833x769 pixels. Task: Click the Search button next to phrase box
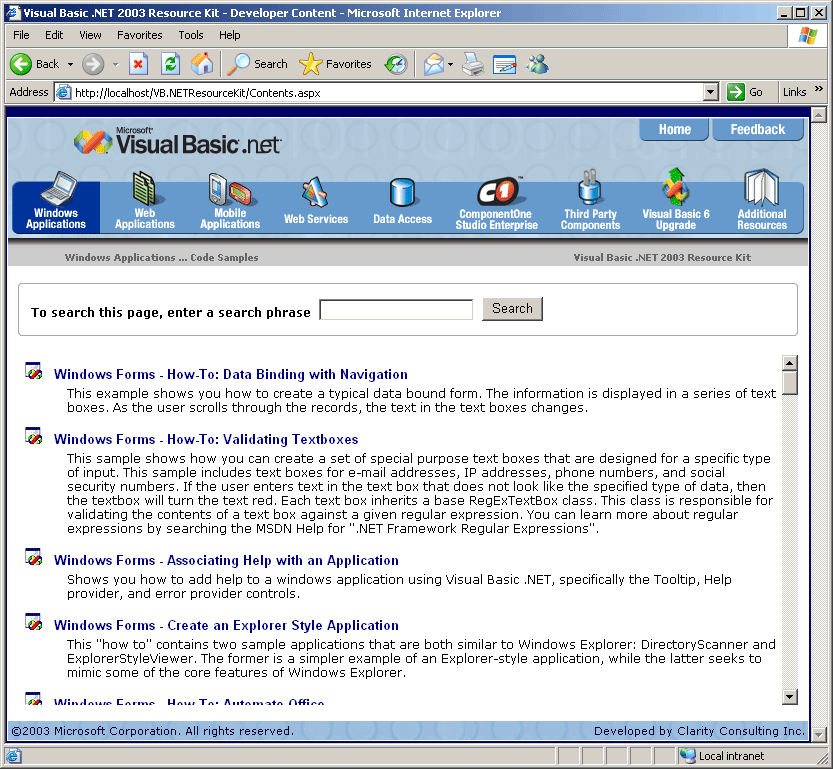pyautogui.click(x=512, y=309)
